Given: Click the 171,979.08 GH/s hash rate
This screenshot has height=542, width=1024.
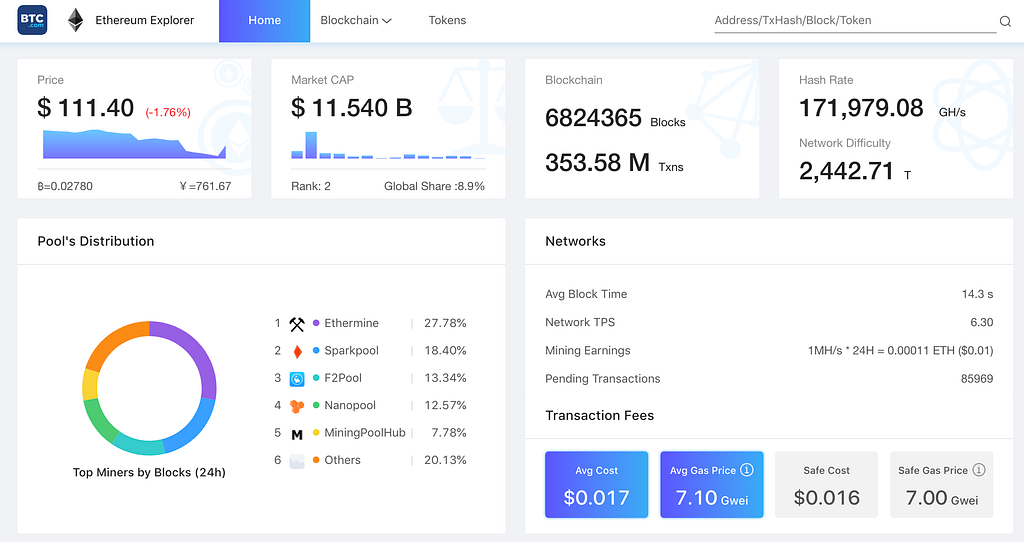Looking at the screenshot, I should tap(882, 108).
